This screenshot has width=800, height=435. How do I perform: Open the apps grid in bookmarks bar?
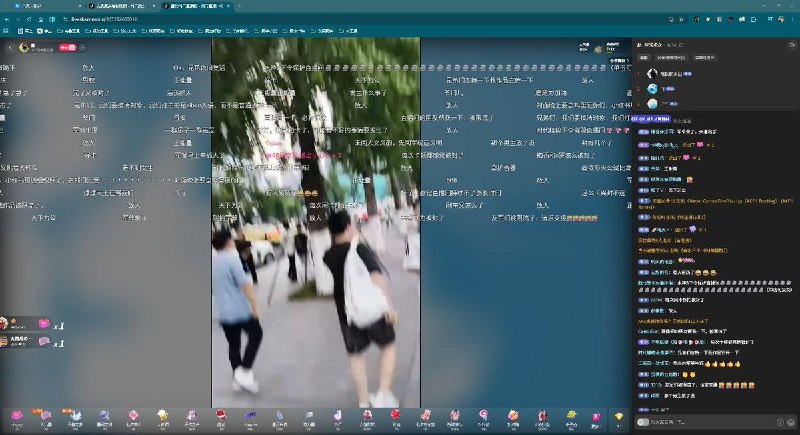[6, 31]
